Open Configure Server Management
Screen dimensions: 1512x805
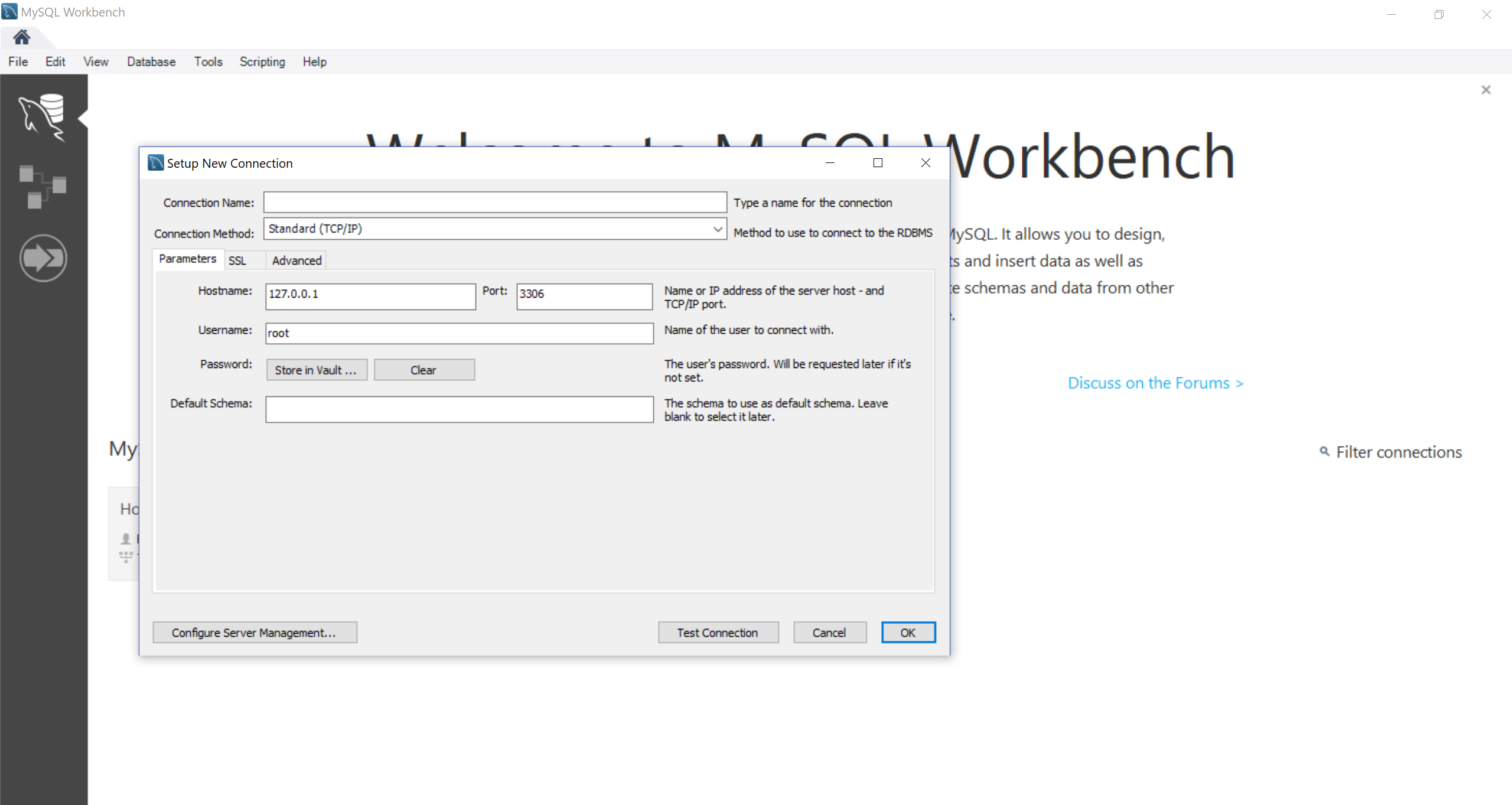point(255,633)
